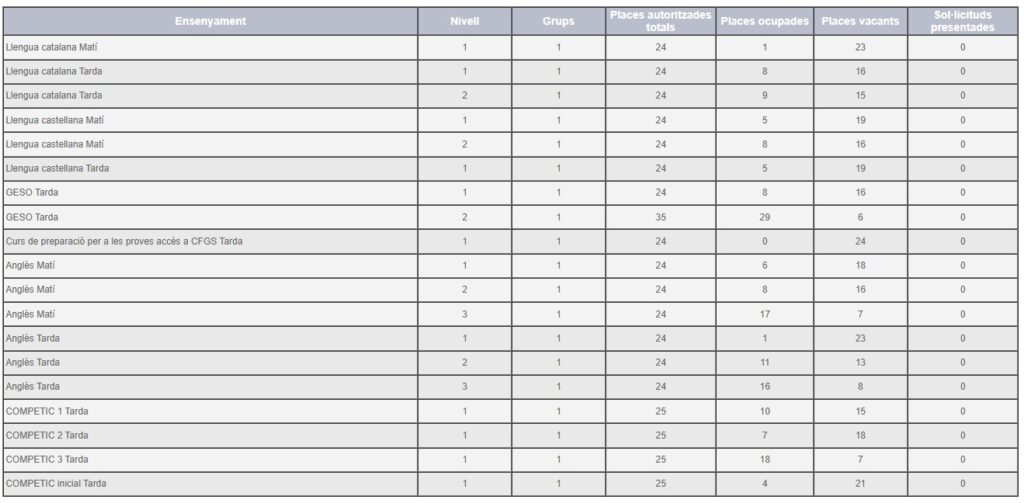The width and height of the screenshot is (1024, 503).
Task: Click the vacant places value 21
Action: point(860,484)
